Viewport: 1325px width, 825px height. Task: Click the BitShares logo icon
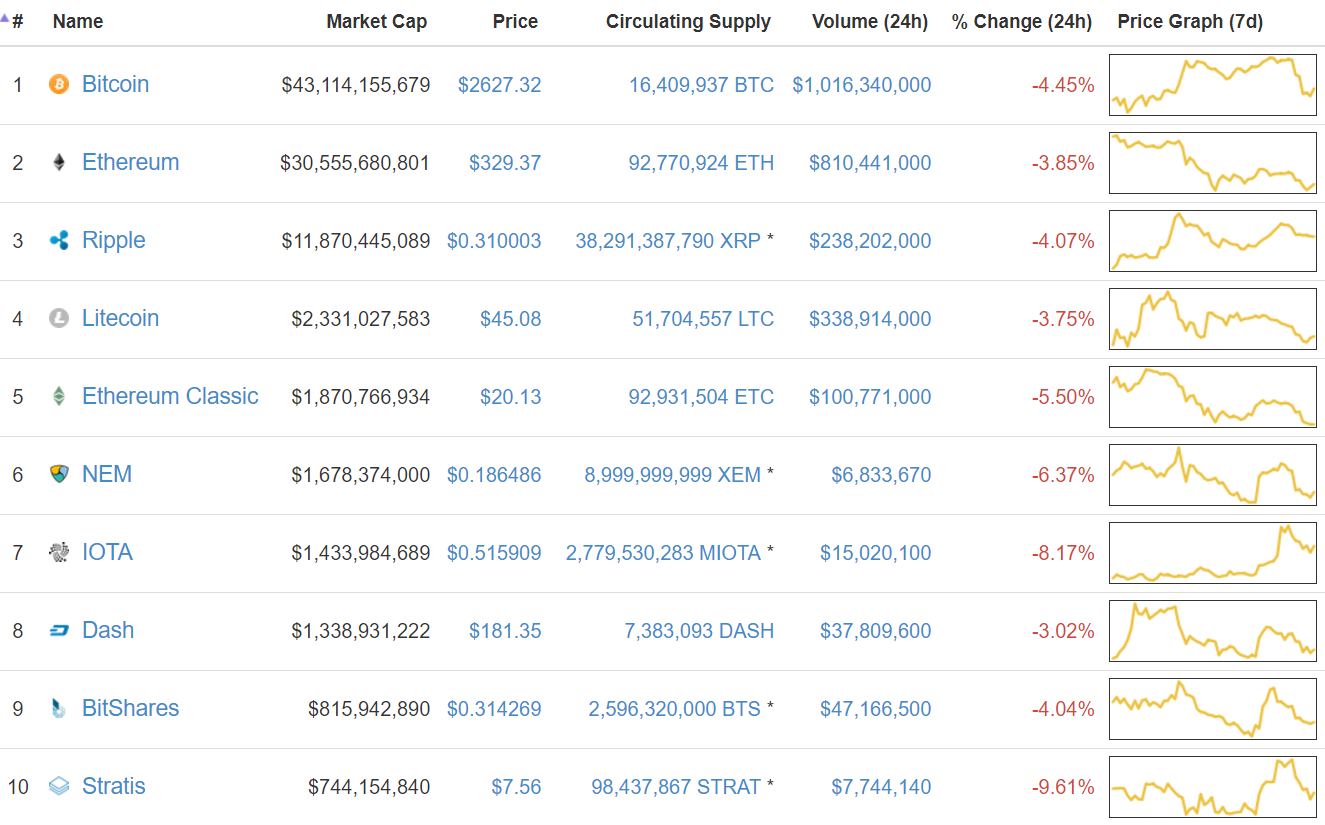click(x=59, y=709)
